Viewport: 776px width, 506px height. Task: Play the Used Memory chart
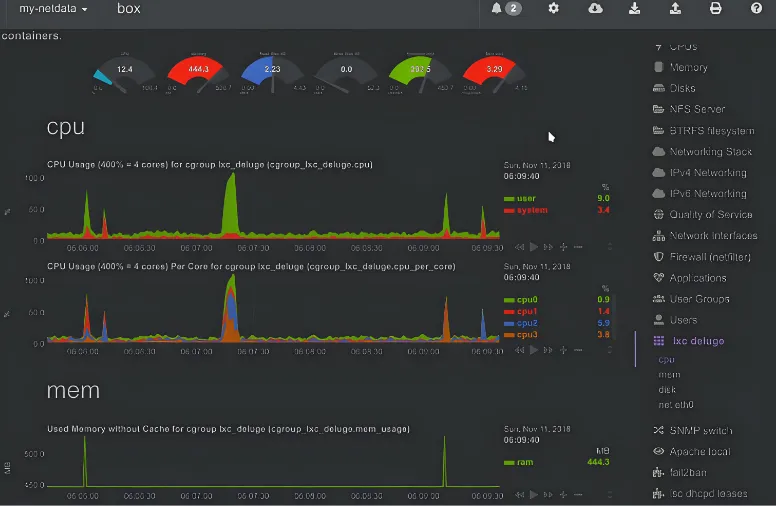[x=534, y=494]
